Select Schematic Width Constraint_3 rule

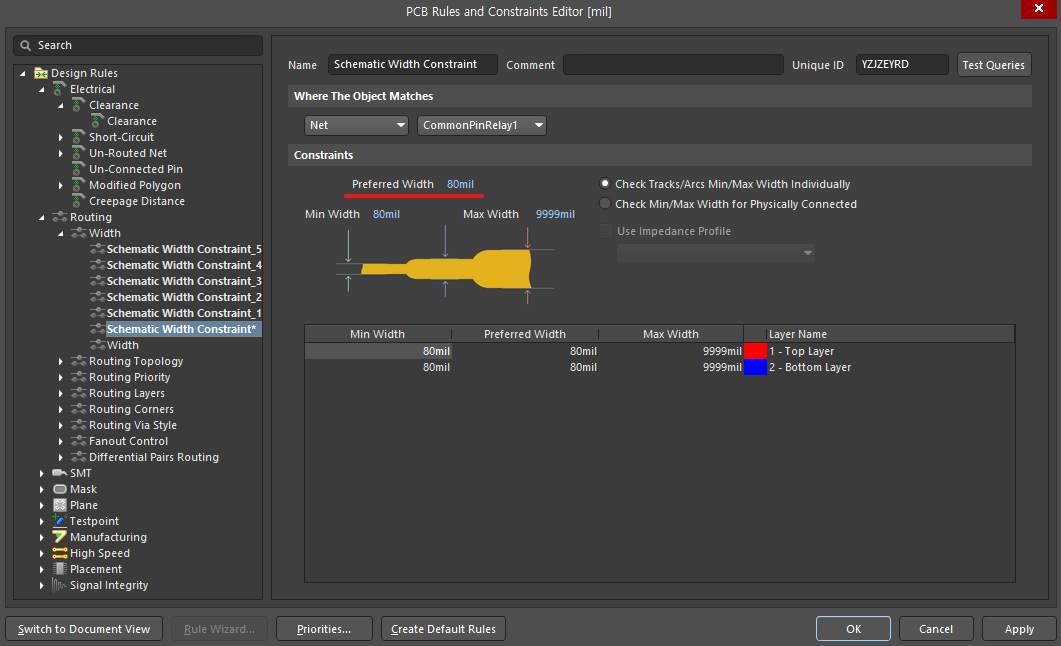click(x=184, y=281)
